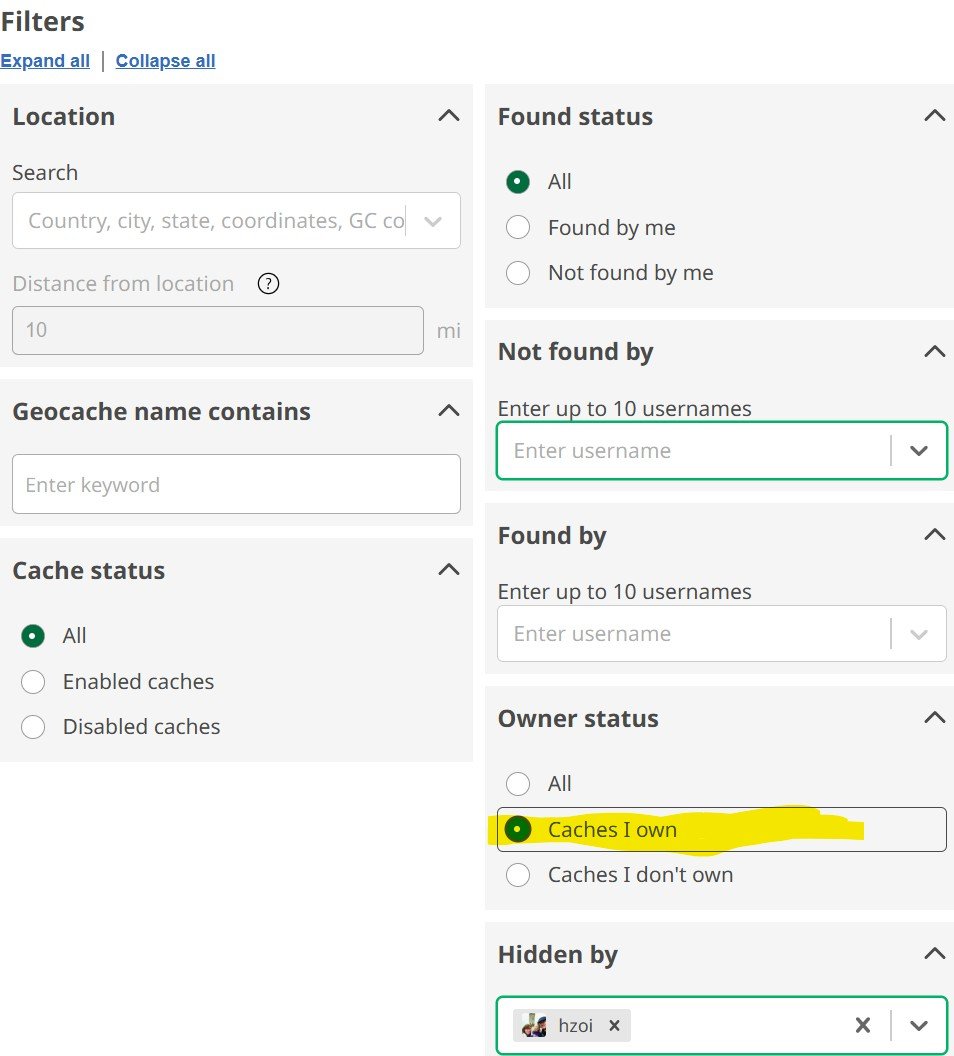954x1056 pixels.
Task: Collapse the Found status section
Action: tap(934, 116)
